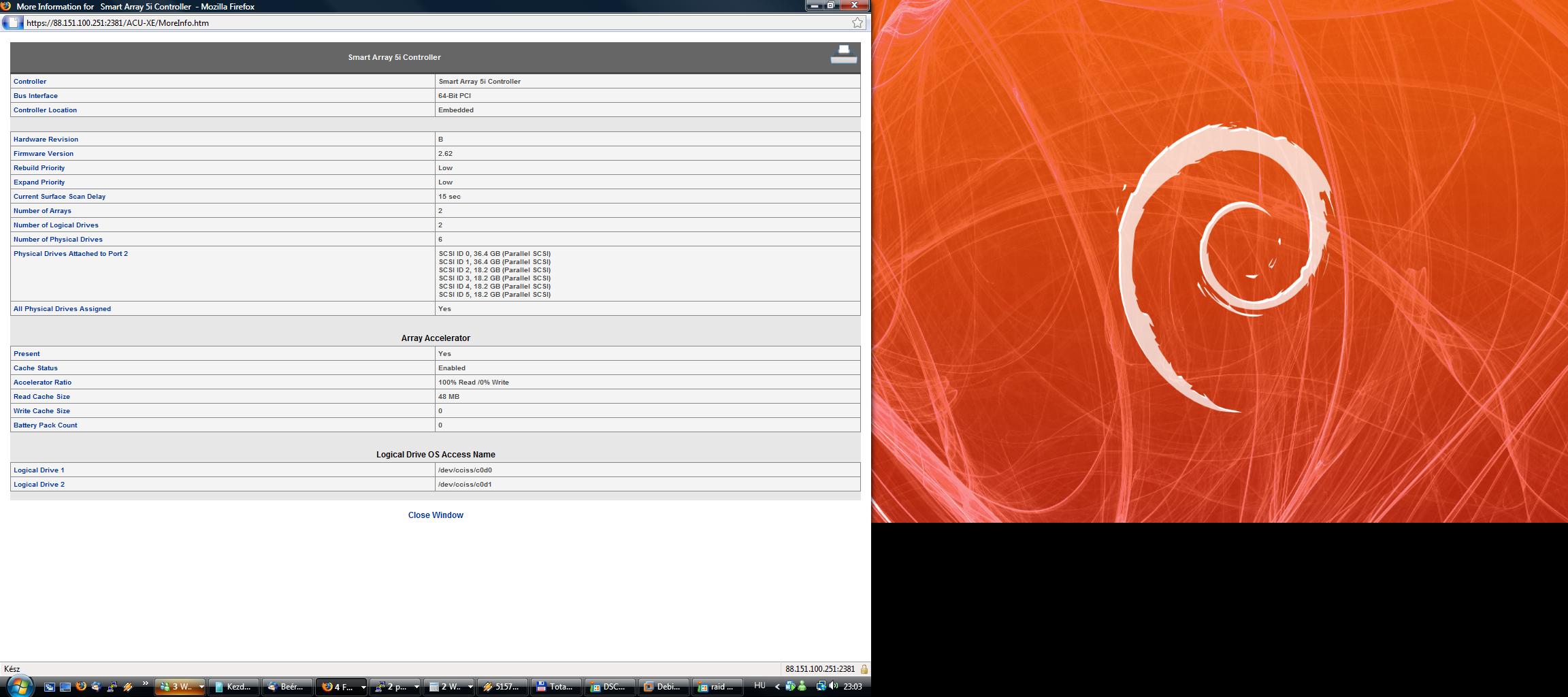Switch to the 'Debi...' taskbar window
This screenshot has height=697, width=1568.
(663, 687)
